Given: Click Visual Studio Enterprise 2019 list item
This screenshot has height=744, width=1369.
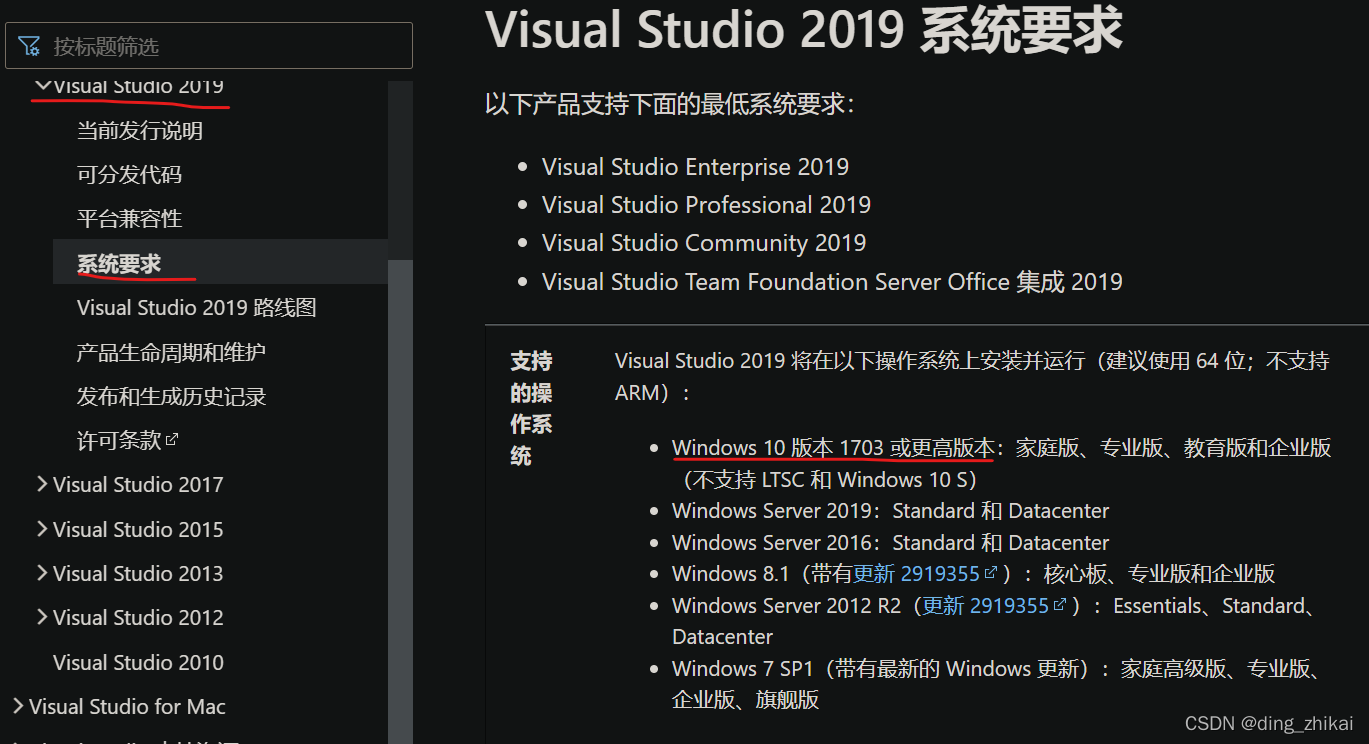Looking at the screenshot, I should click(695, 167).
